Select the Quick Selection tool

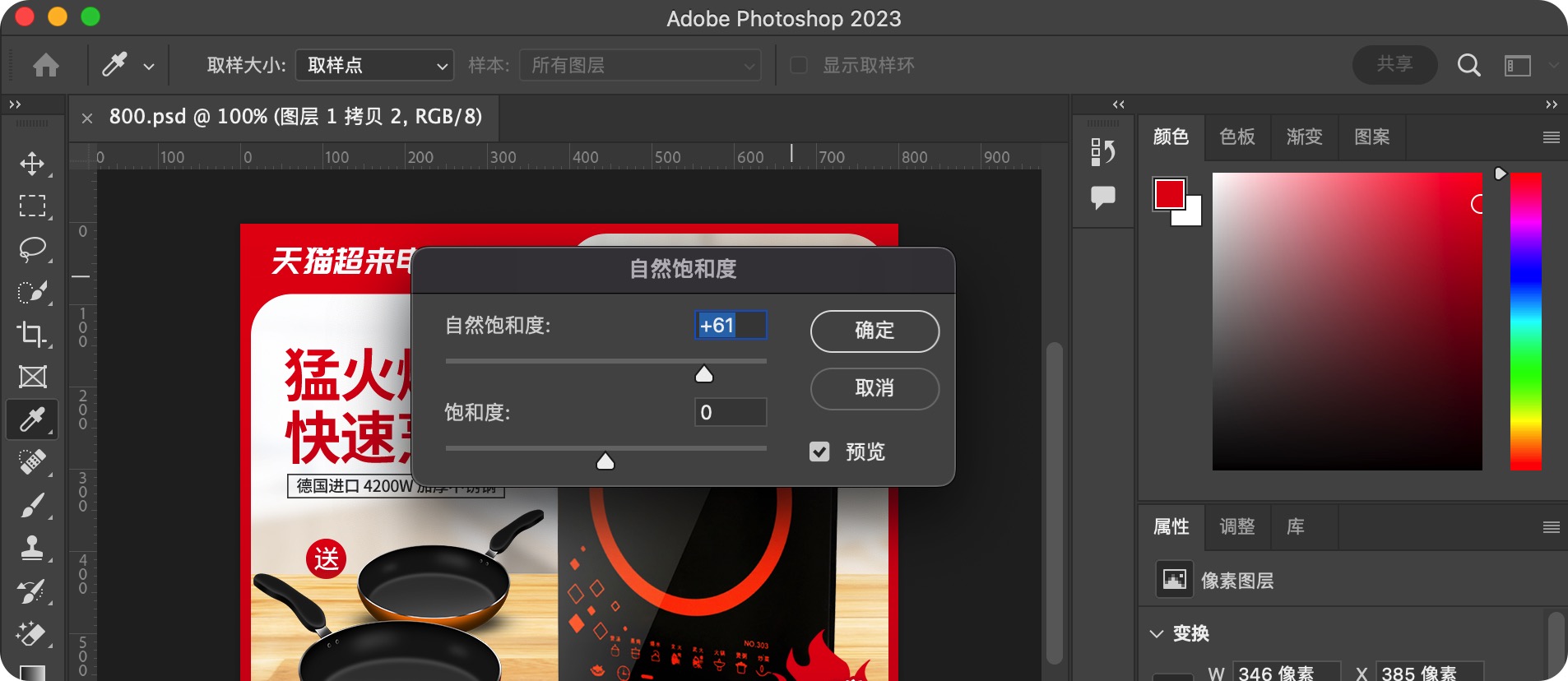click(32, 291)
